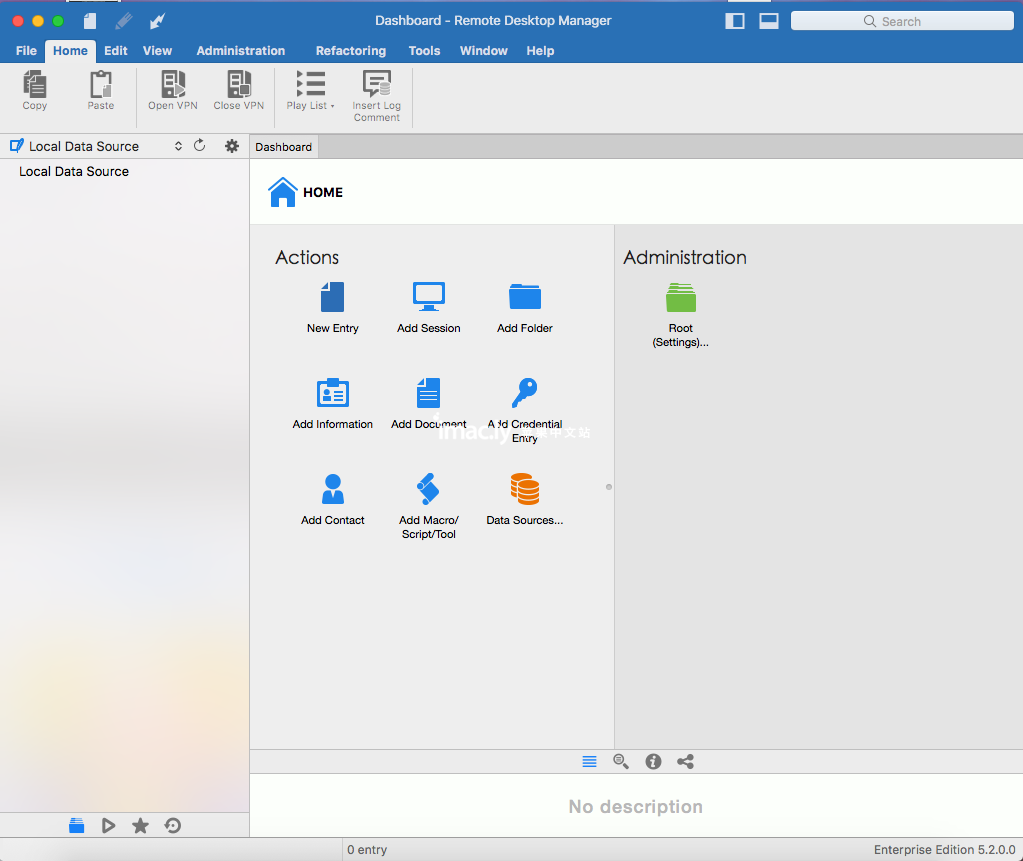The image size is (1023, 861).
Task: Open the Tools tab
Action: (424, 51)
